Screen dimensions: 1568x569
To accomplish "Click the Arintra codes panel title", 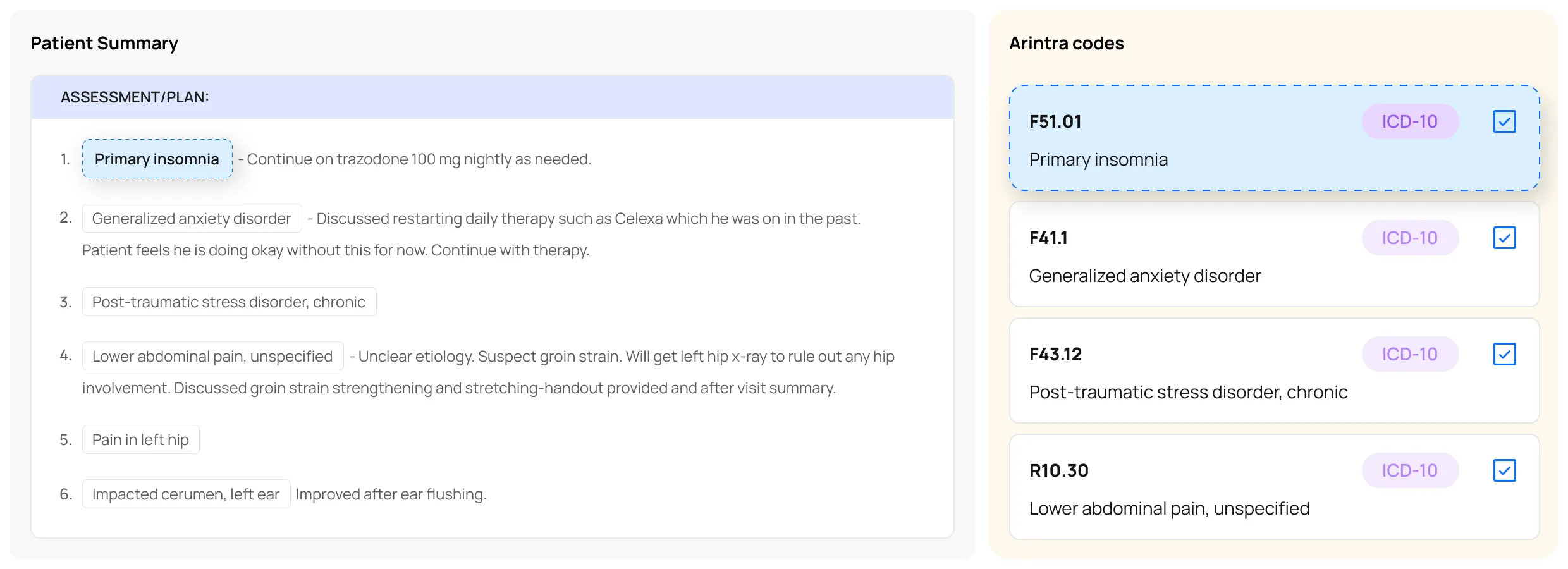I will click(1066, 43).
